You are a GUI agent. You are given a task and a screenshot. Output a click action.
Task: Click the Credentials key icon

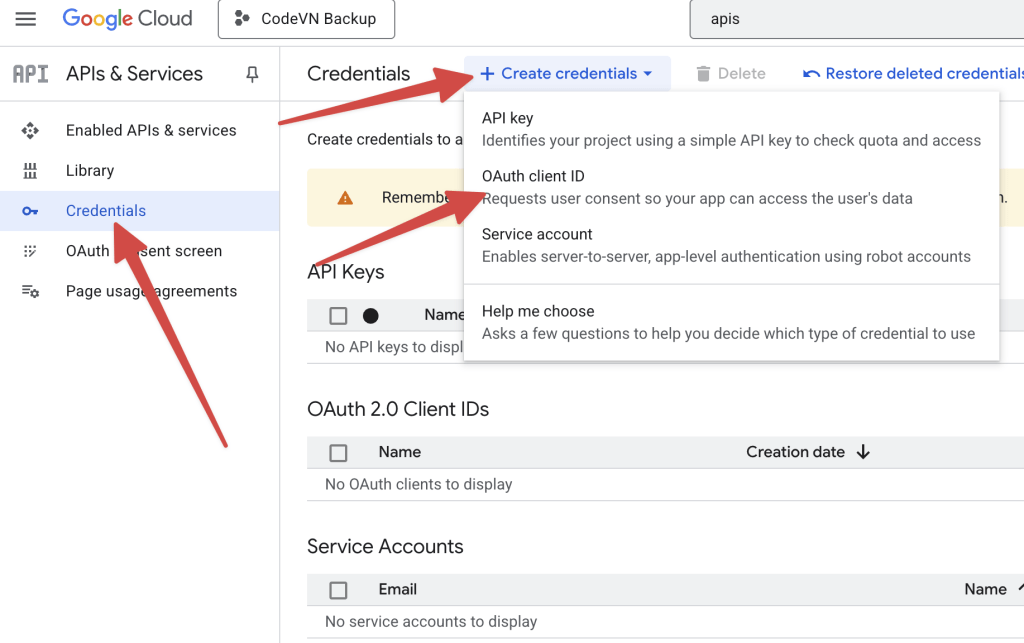coord(30,211)
